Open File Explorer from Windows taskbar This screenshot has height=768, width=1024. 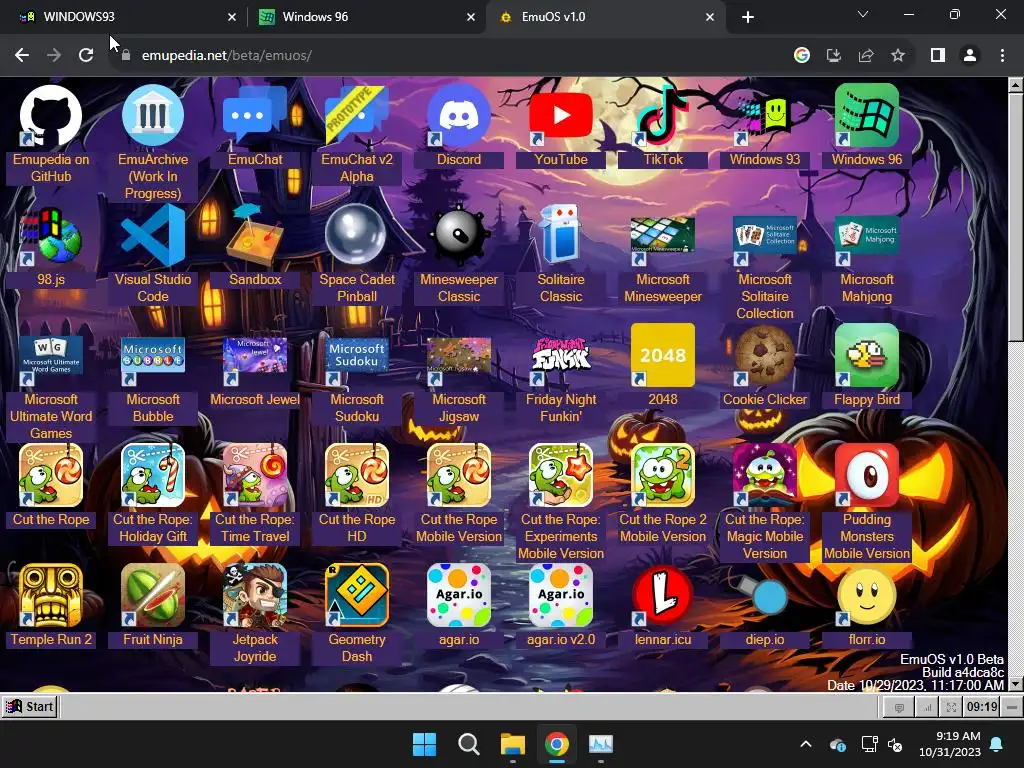click(513, 744)
